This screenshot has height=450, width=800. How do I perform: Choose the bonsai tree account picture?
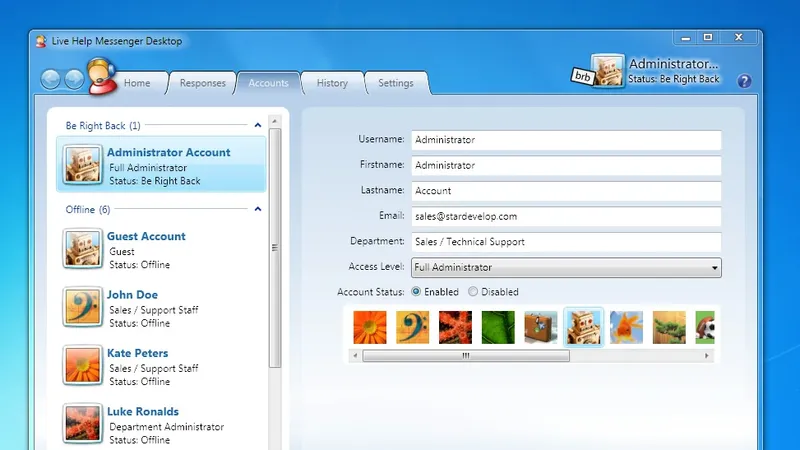point(669,327)
